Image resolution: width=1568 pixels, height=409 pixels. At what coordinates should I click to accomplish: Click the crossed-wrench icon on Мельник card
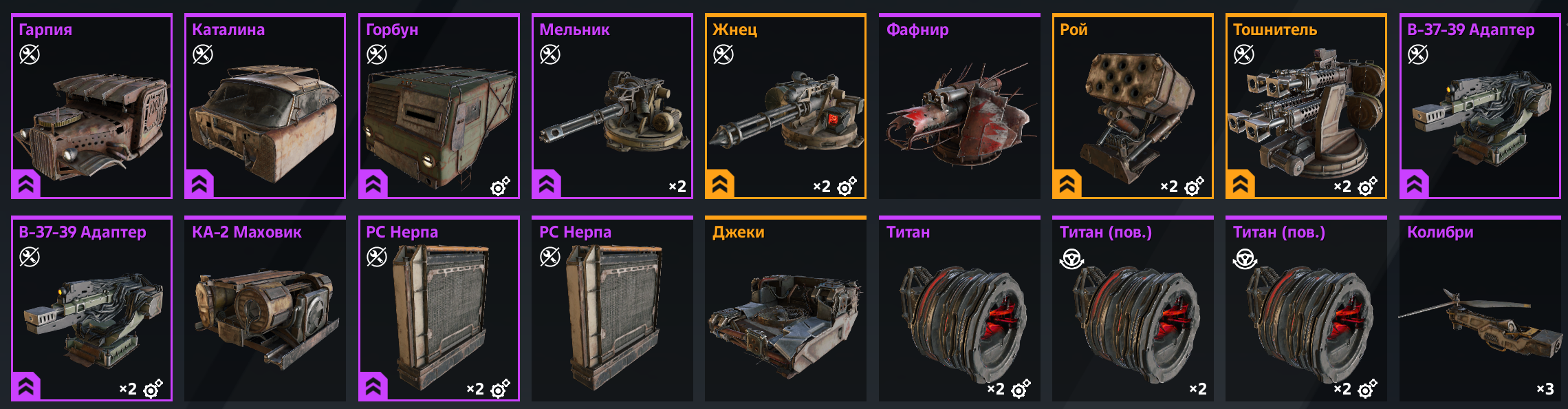pos(549,54)
